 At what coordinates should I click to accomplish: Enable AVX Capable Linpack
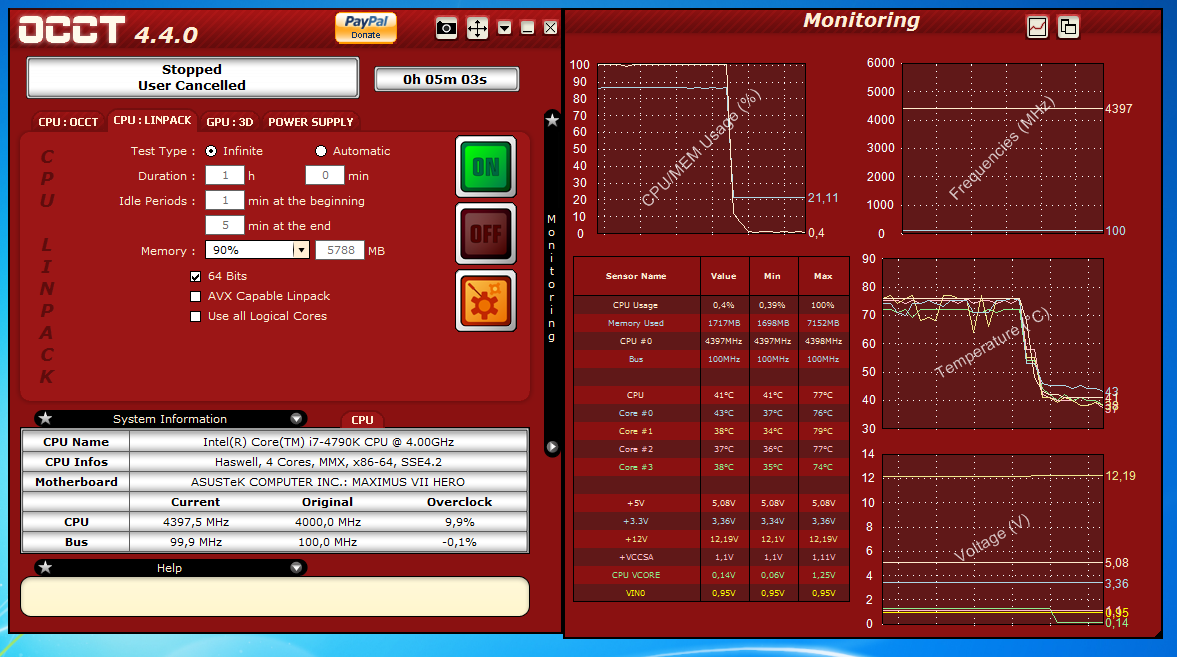point(195,297)
